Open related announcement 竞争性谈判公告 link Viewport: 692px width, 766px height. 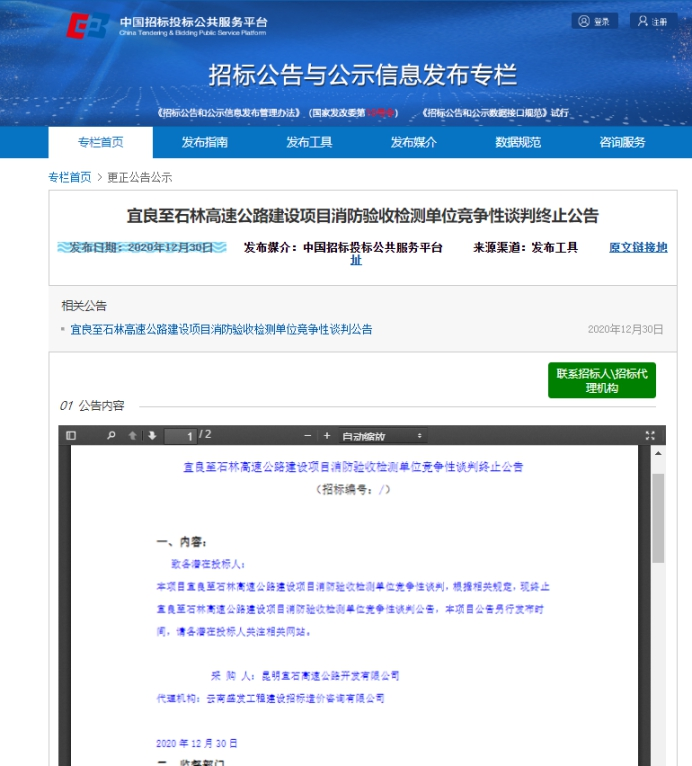coord(221,329)
